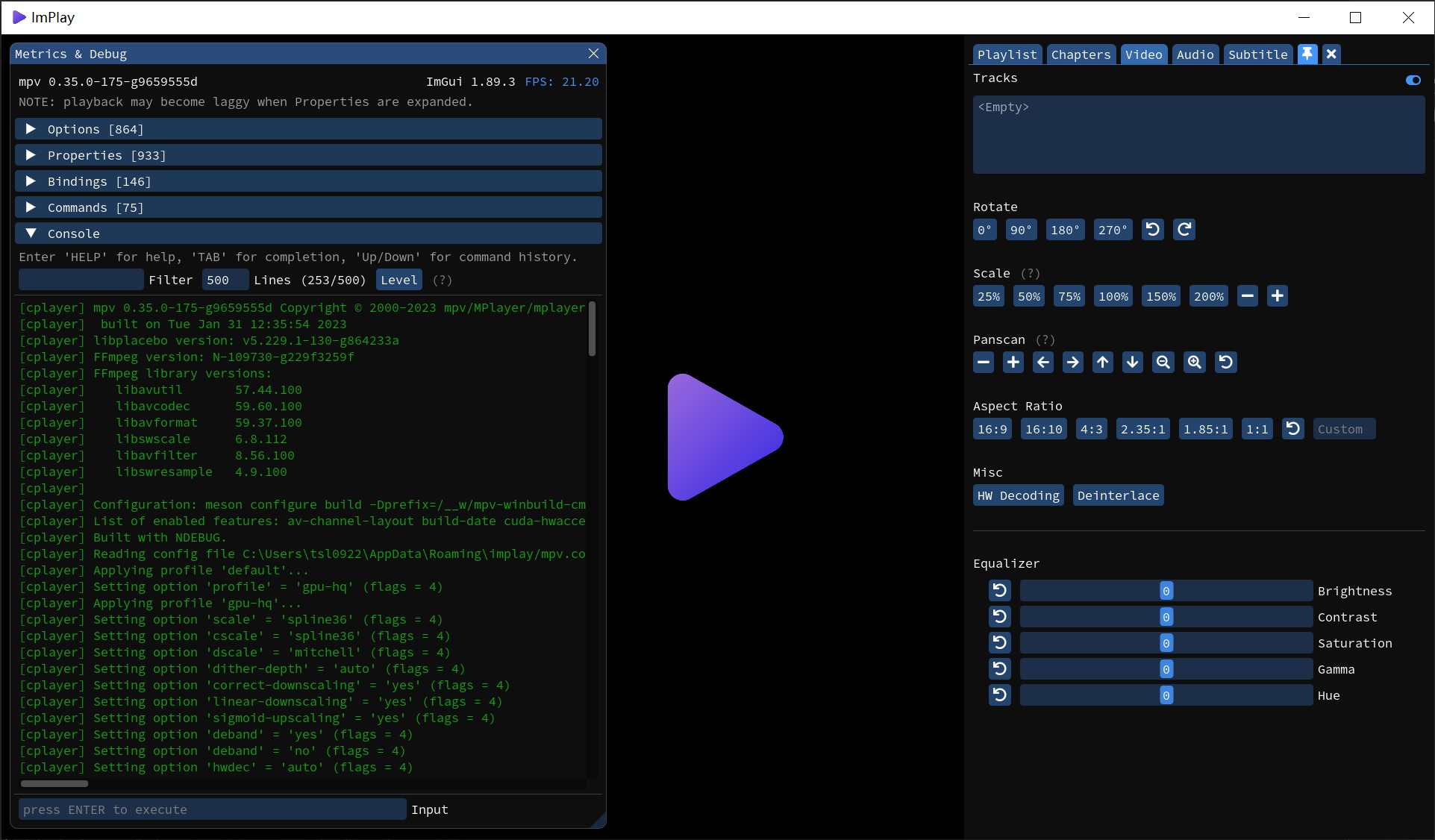The image size is (1435, 840).
Task: Click the Panscan zoom-in magnifier icon
Action: pos(1195,363)
